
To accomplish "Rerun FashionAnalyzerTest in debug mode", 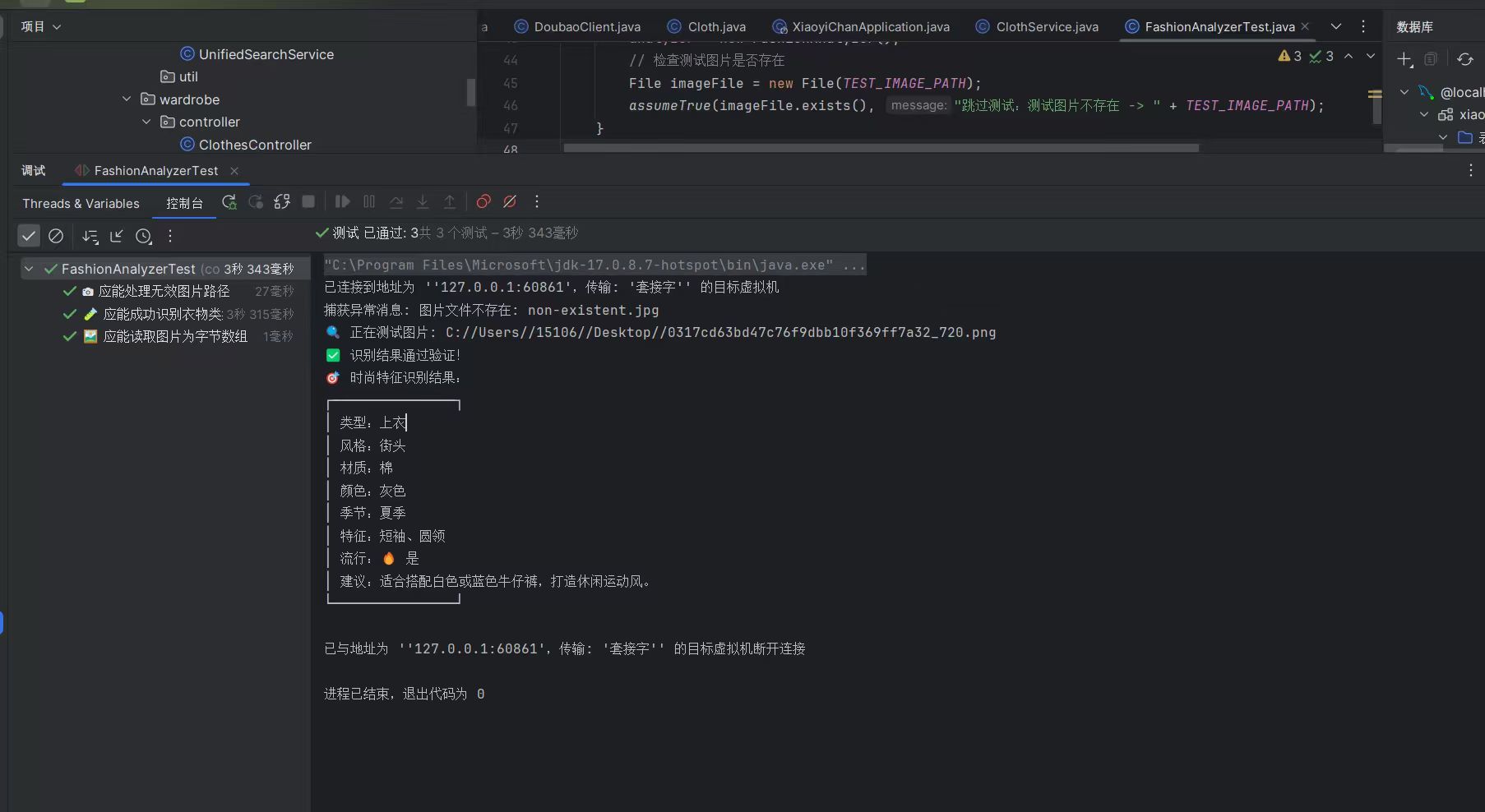I will (229, 202).
